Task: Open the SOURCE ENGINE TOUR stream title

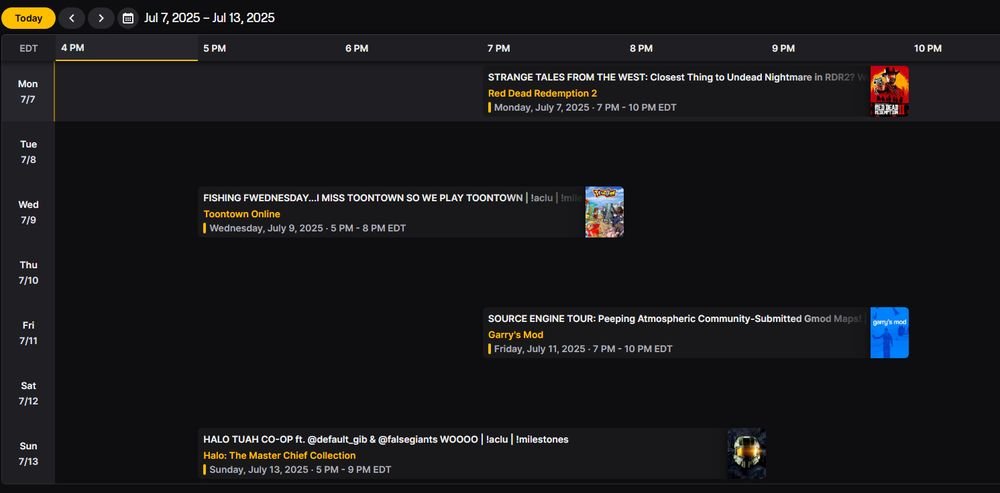Action: [675, 318]
